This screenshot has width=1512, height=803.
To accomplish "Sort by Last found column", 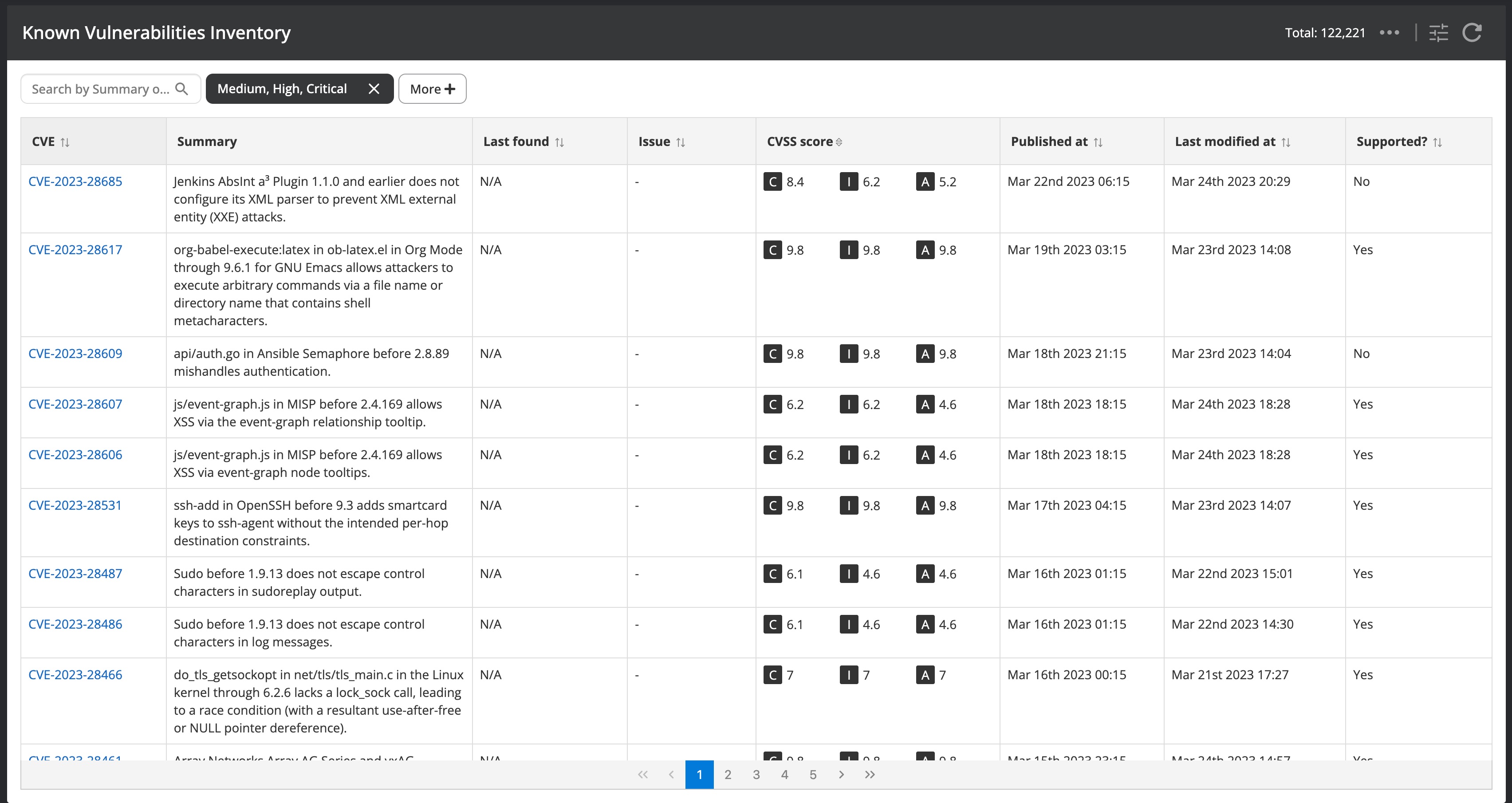I will click(559, 142).
